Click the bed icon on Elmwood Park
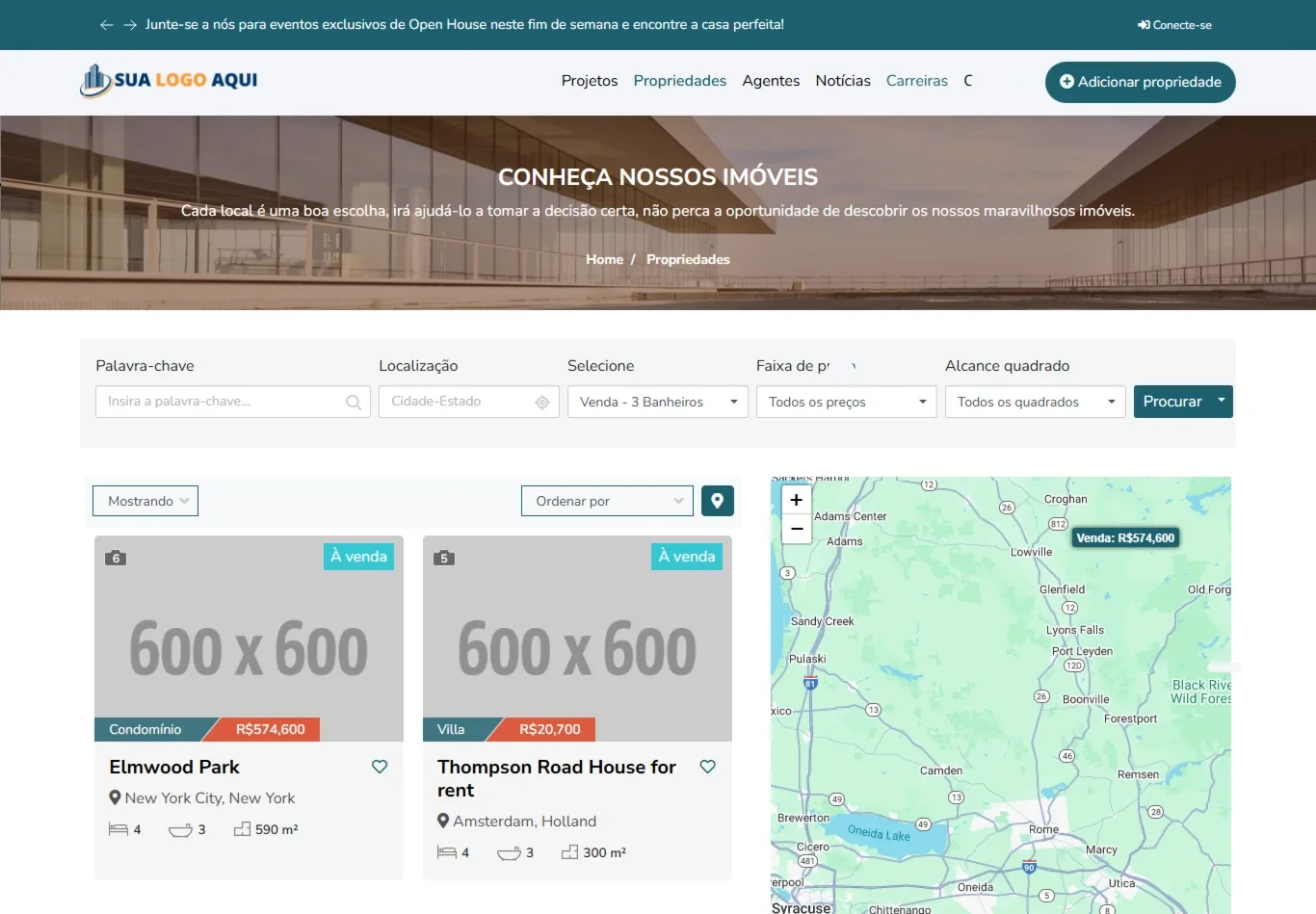Screen dimensions: 1316x914 point(118,829)
